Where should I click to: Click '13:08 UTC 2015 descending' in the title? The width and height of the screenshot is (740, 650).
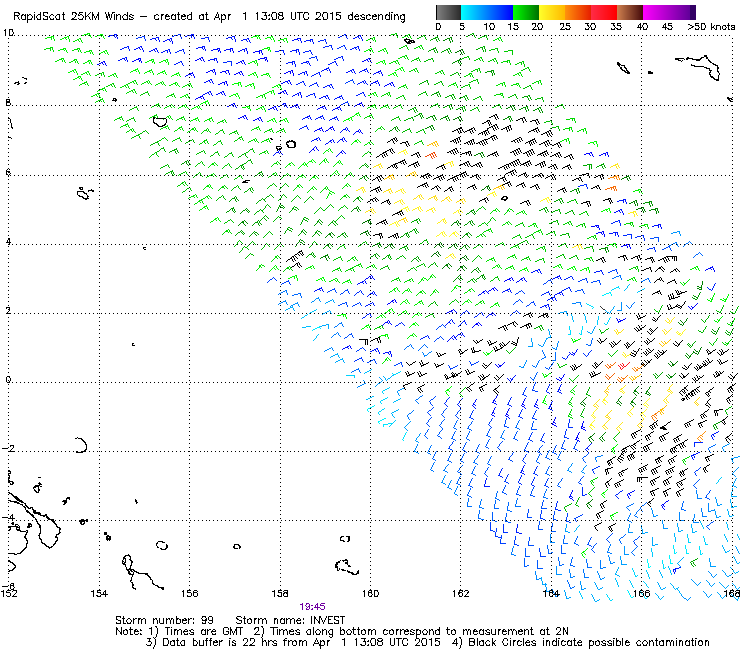point(330,17)
